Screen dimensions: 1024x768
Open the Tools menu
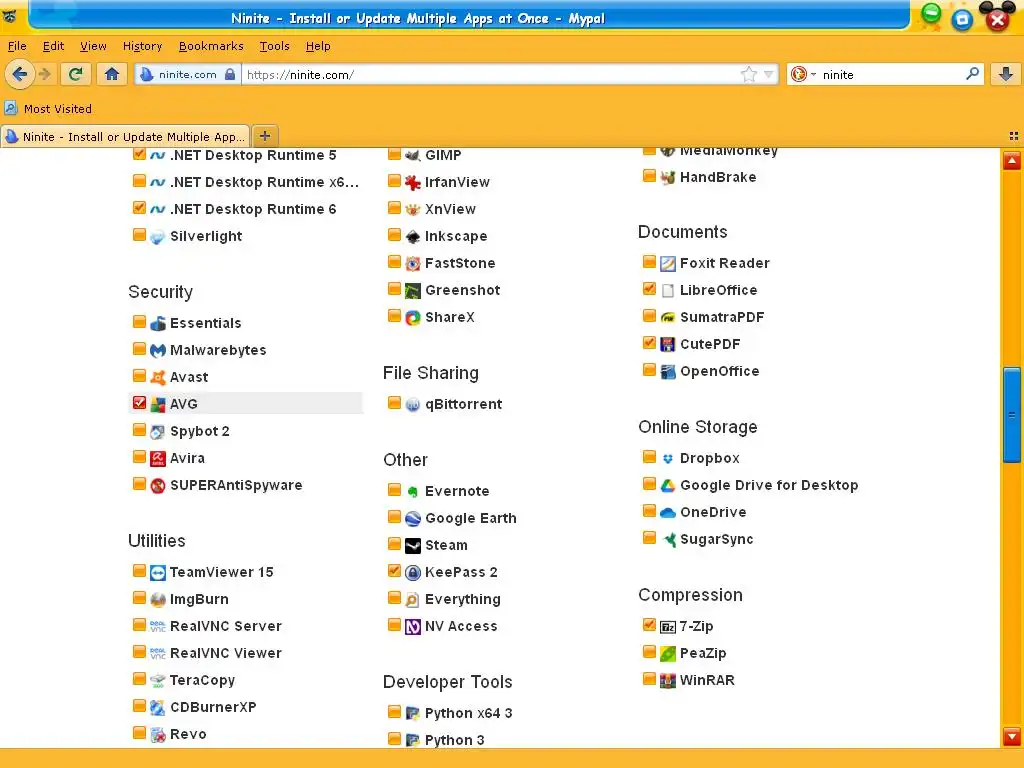click(274, 46)
